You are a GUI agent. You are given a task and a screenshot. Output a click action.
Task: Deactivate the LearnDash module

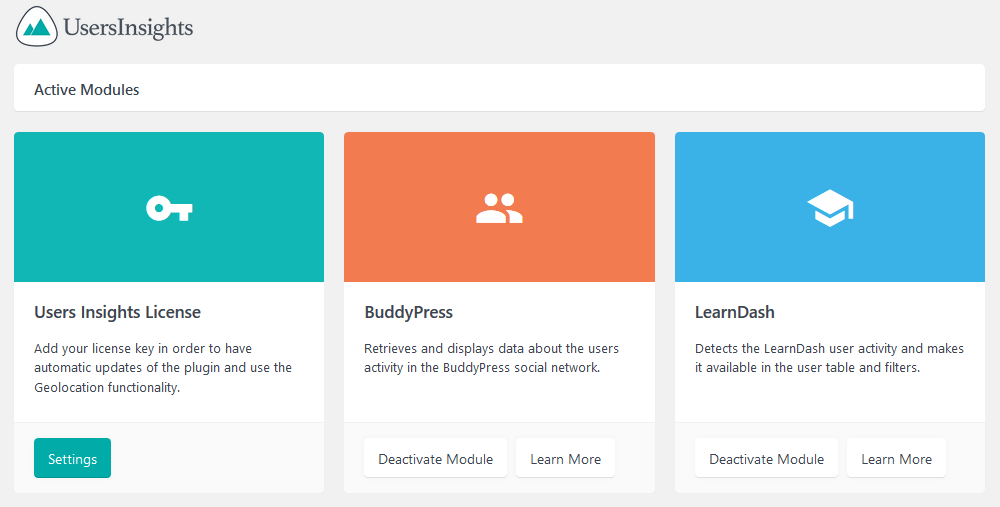pyautogui.click(x=767, y=458)
